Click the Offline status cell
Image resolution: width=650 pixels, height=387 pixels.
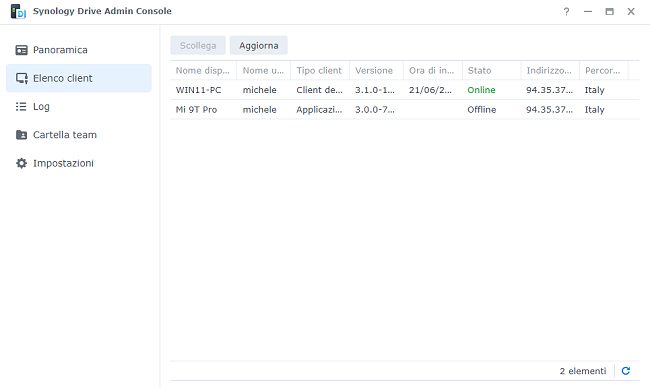pyautogui.click(x=482, y=110)
